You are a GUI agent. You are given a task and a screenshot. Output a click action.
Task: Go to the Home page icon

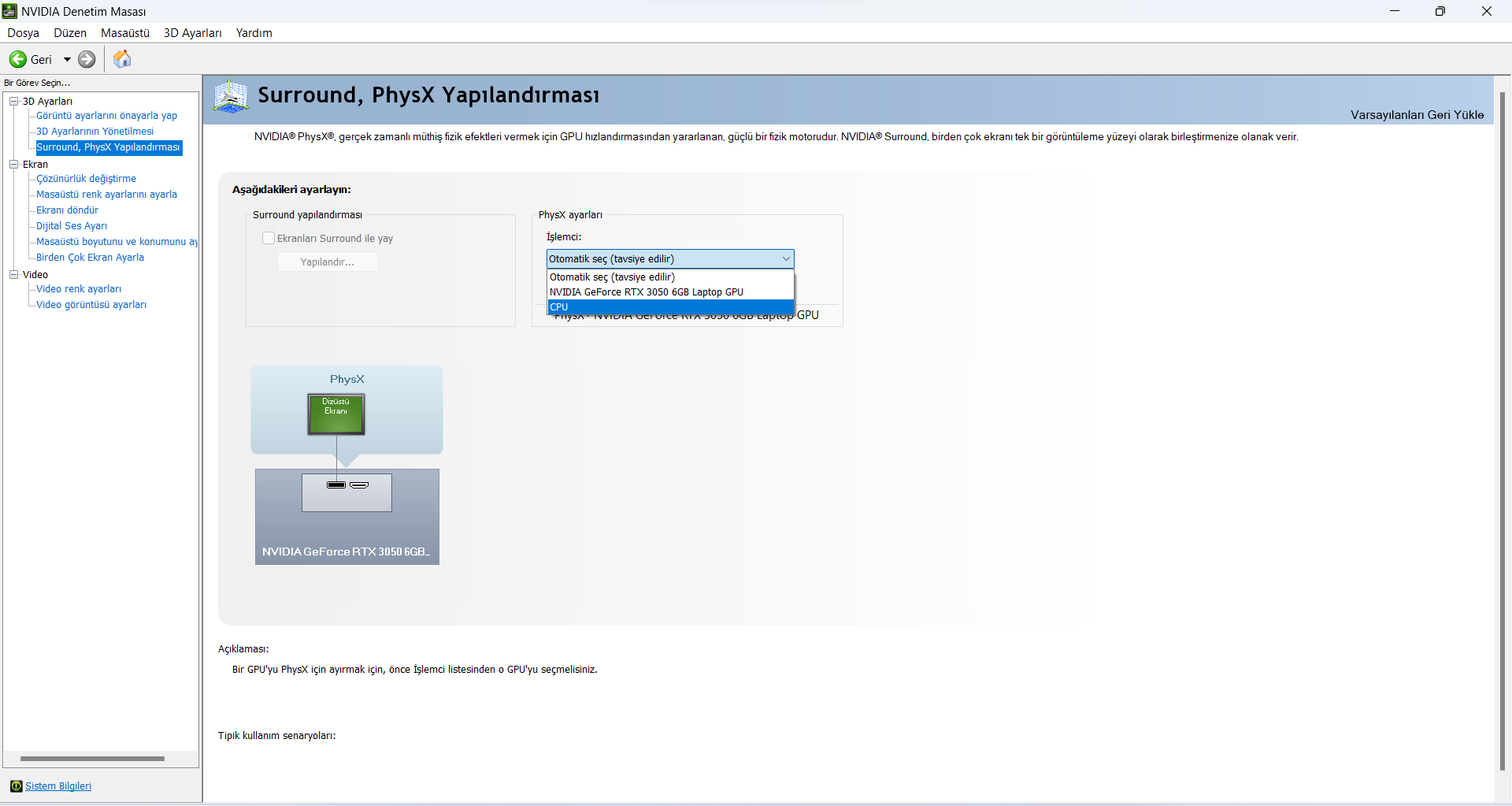coord(122,59)
